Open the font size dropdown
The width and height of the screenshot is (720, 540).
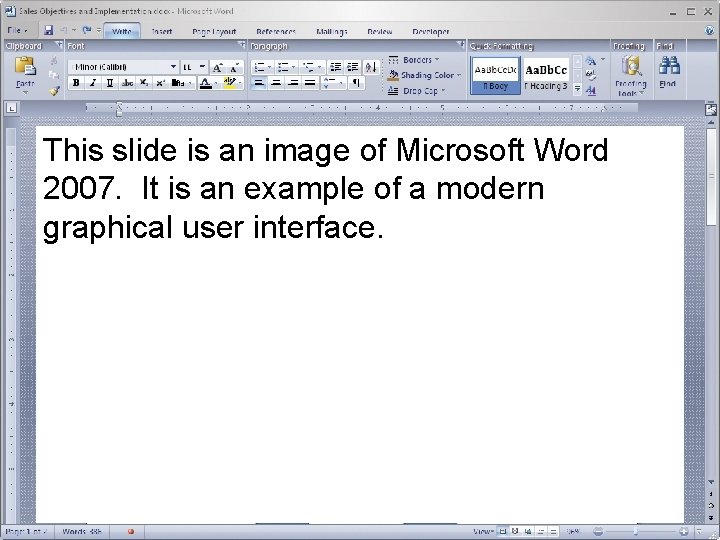[202, 67]
